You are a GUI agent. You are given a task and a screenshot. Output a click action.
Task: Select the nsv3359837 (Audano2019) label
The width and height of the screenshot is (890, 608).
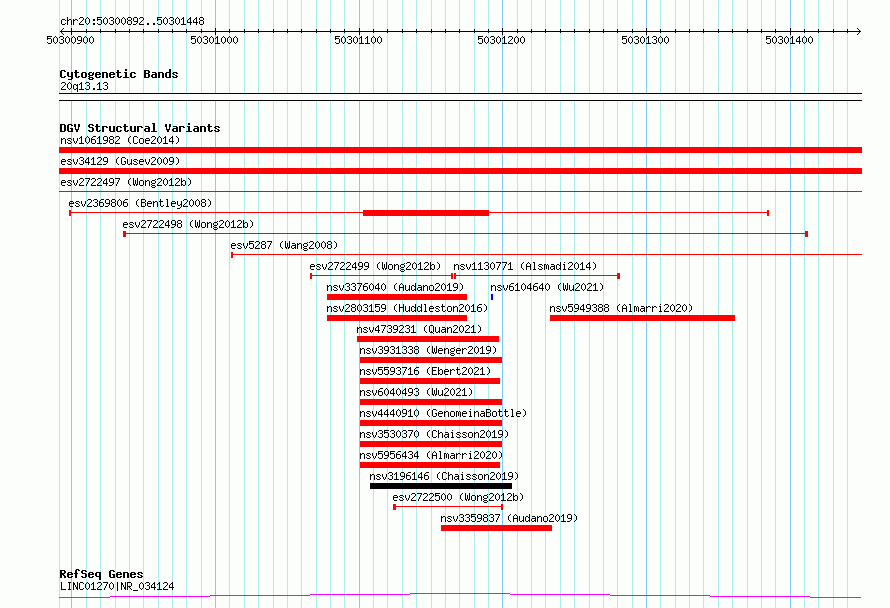point(509,518)
